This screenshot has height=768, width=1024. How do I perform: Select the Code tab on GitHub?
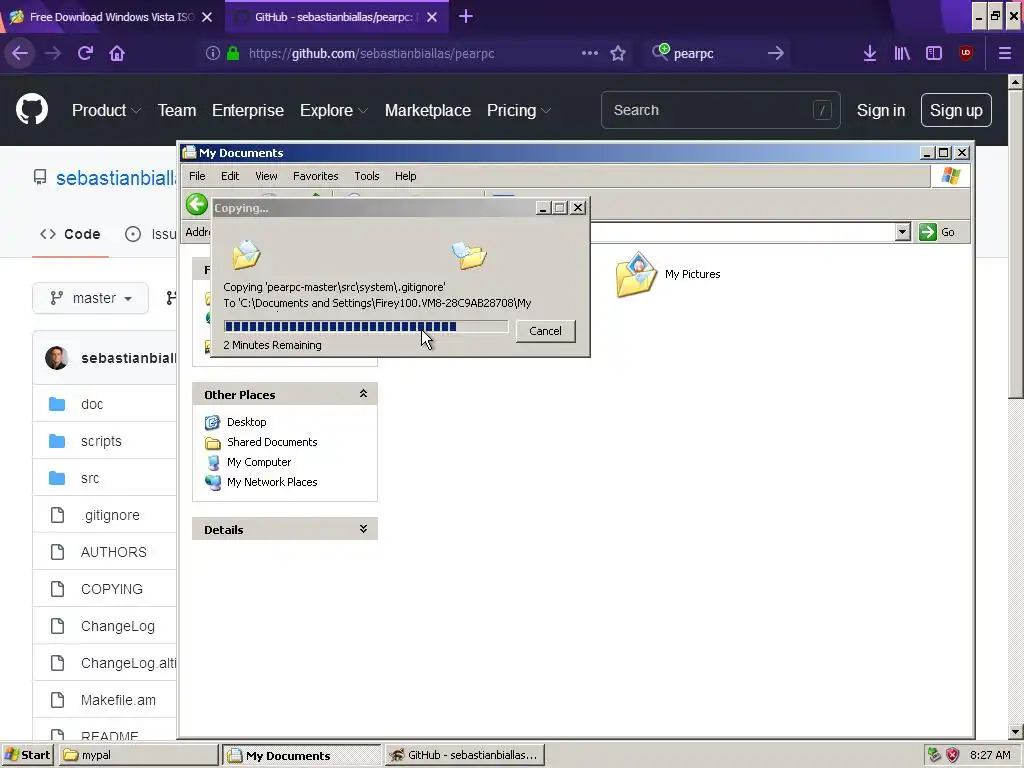(70, 234)
